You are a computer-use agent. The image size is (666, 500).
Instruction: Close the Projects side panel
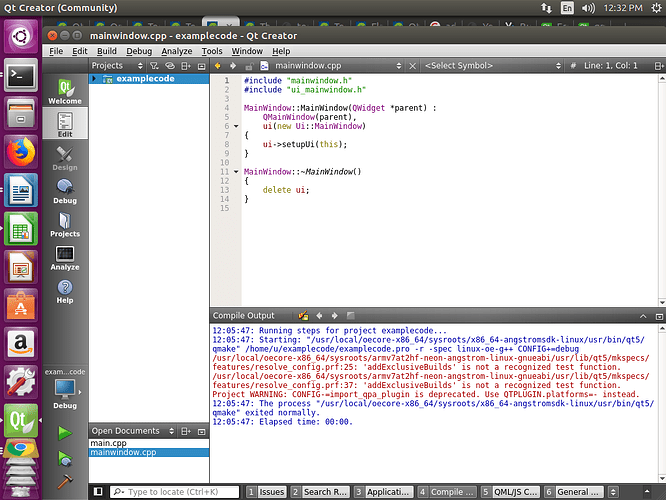click(x=202, y=66)
